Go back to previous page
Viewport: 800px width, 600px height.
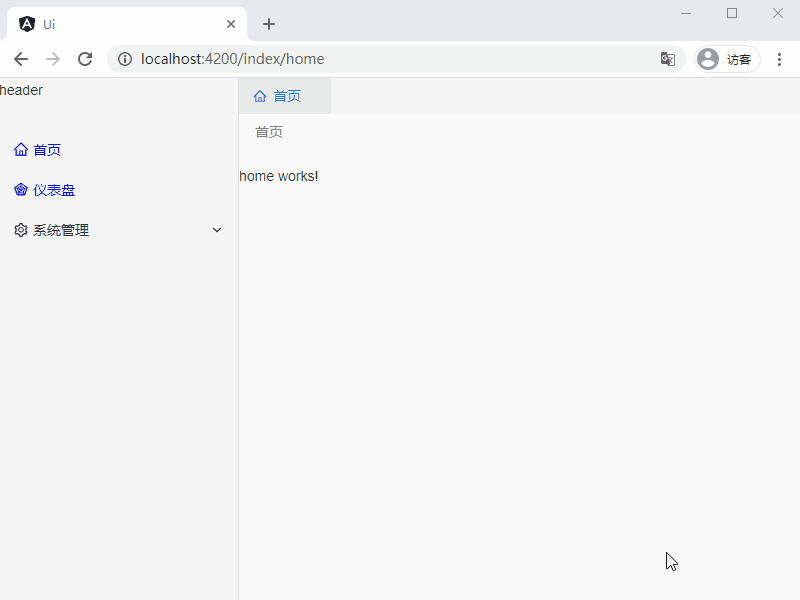tap(21, 59)
